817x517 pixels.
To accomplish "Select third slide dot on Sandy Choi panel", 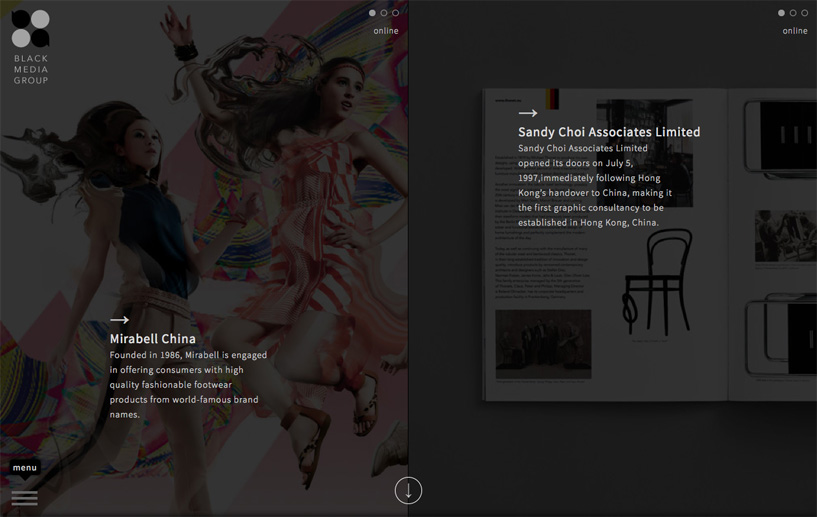I will [x=804, y=13].
